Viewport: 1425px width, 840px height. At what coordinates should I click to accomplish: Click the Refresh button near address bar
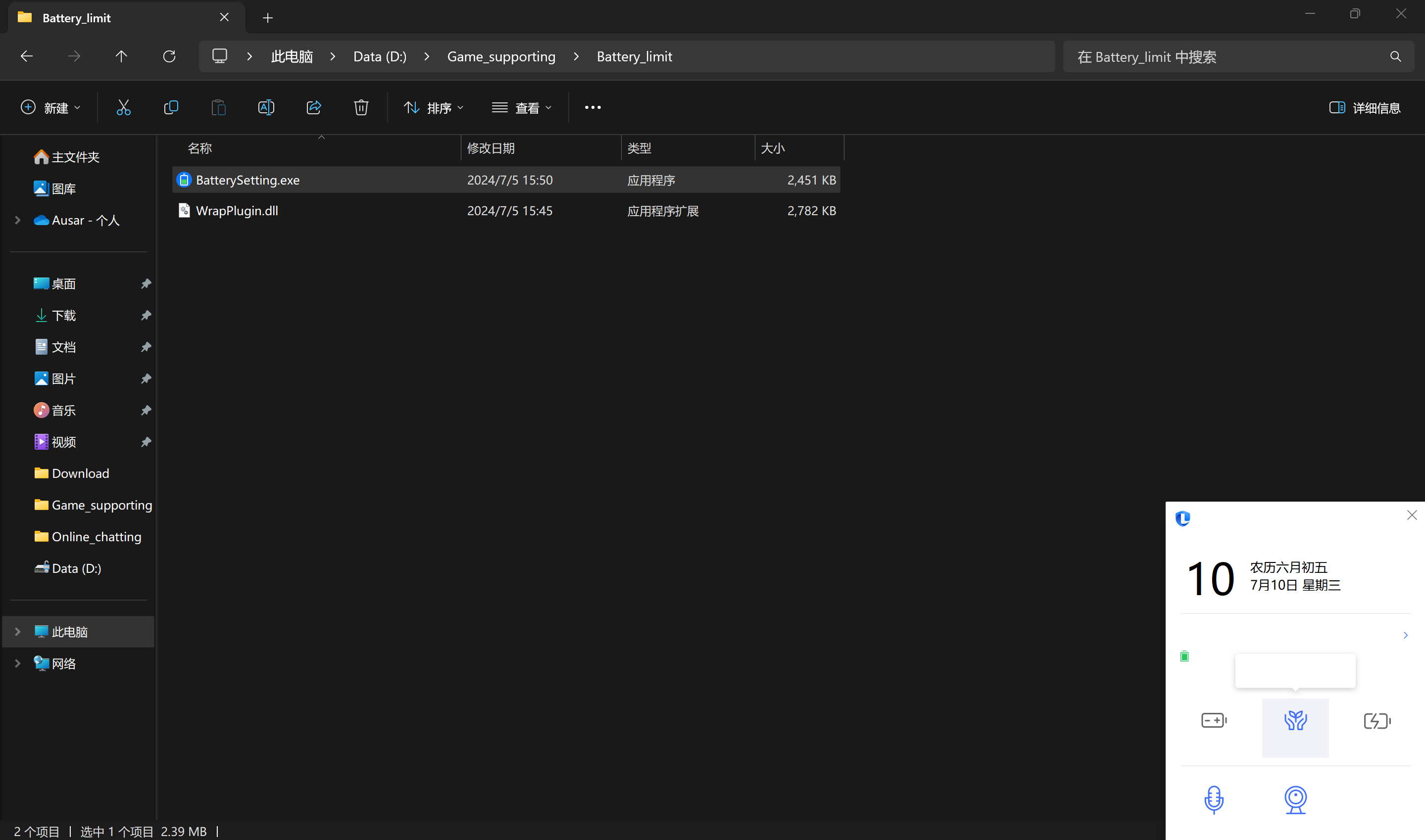click(169, 56)
